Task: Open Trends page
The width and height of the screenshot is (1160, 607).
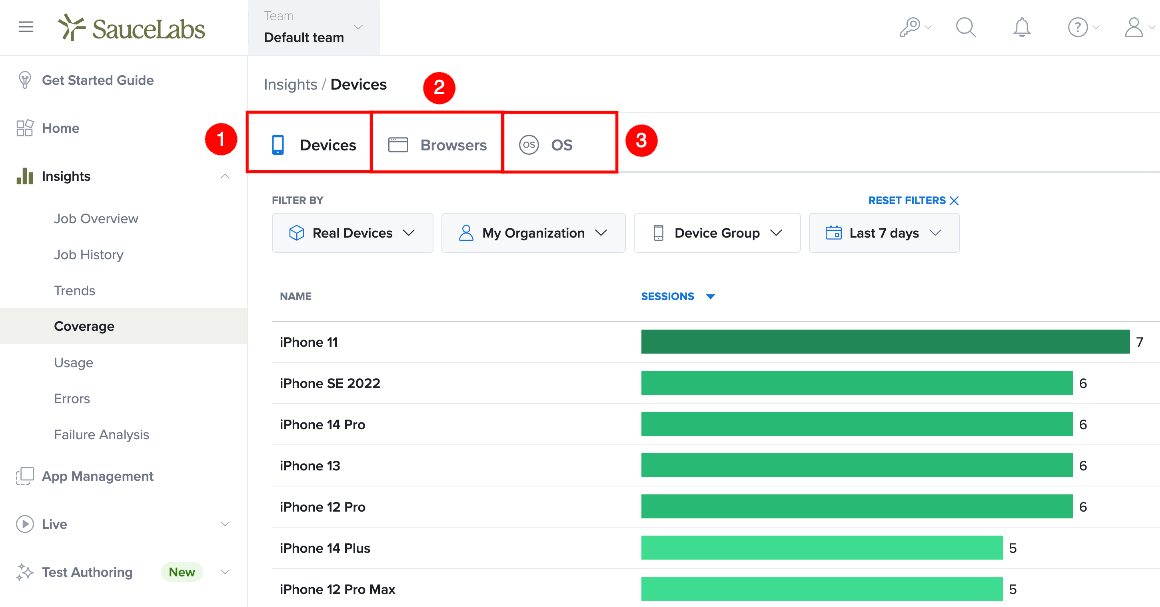Action: tap(75, 290)
